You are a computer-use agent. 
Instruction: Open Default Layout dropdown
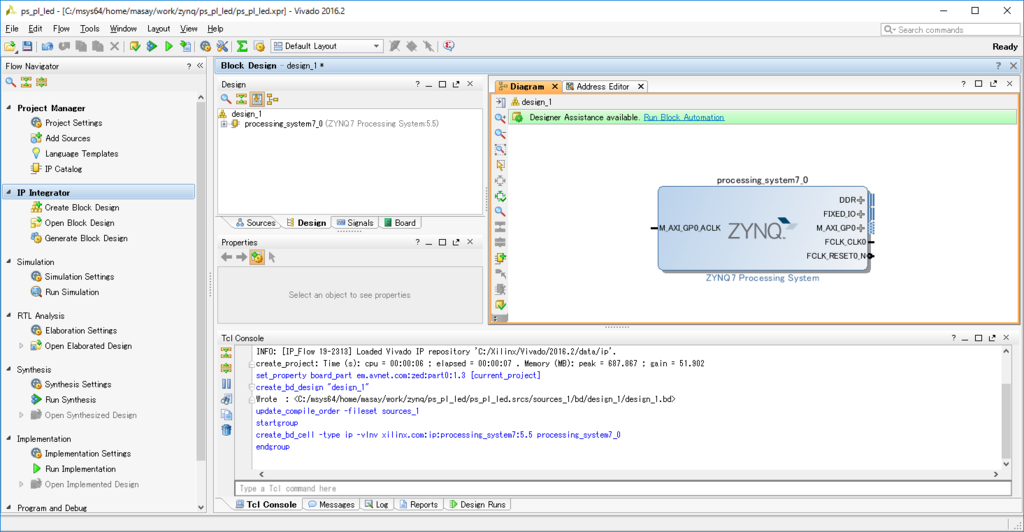(327, 46)
